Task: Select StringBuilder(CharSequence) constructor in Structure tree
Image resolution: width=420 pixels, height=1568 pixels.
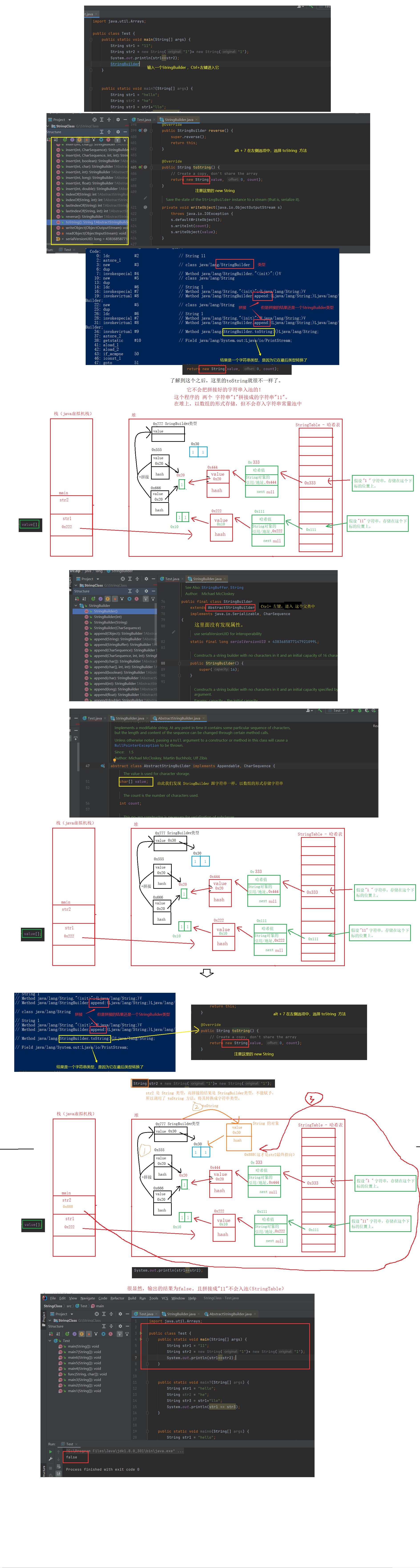Action: pyautogui.click(x=117, y=628)
